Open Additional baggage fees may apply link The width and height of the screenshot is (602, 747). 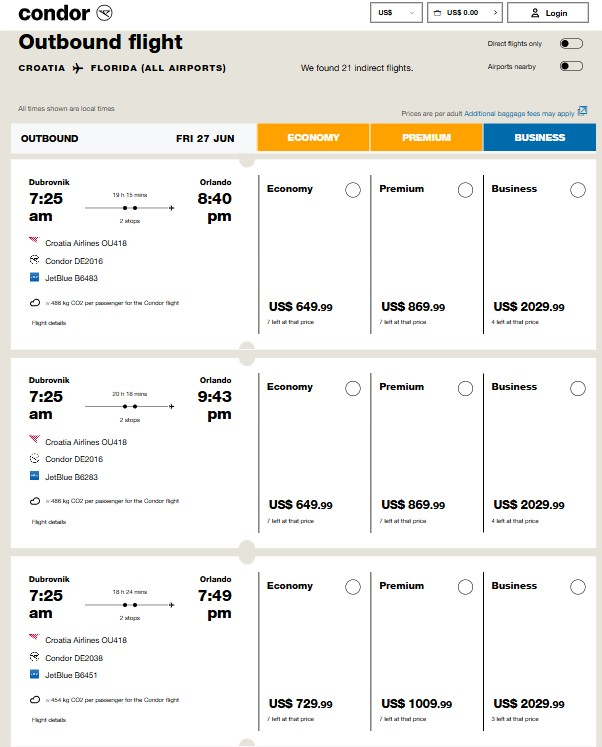coord(519,113)
